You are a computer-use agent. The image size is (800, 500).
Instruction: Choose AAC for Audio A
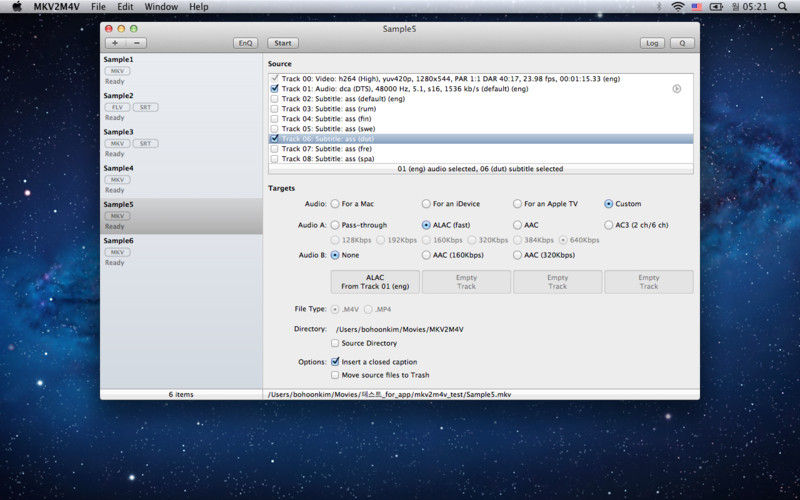click(x=517, y=225)
